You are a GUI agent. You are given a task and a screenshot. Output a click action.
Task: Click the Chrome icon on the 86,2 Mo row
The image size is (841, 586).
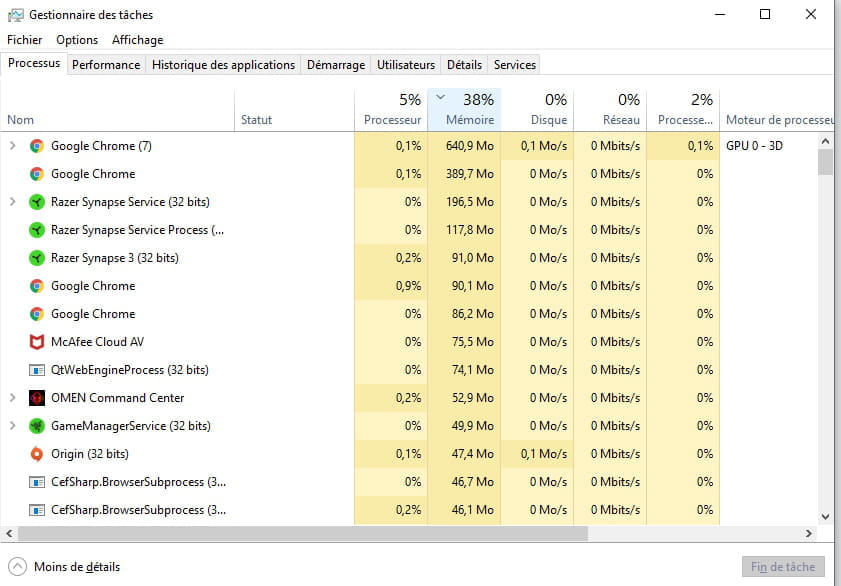pyautogui.click(x=36, y=314)
